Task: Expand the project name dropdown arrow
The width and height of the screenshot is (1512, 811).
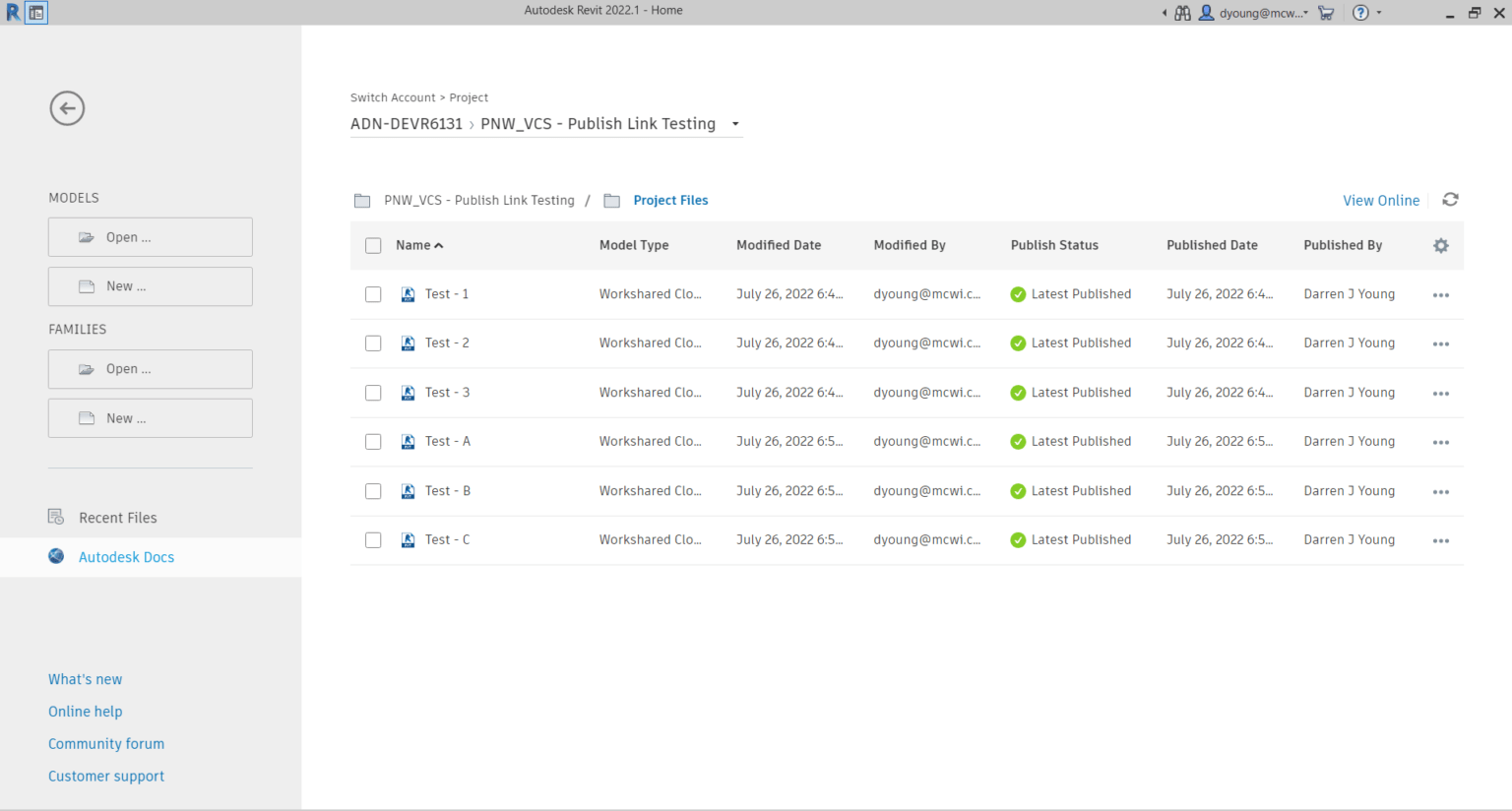Action: [735, 125]
